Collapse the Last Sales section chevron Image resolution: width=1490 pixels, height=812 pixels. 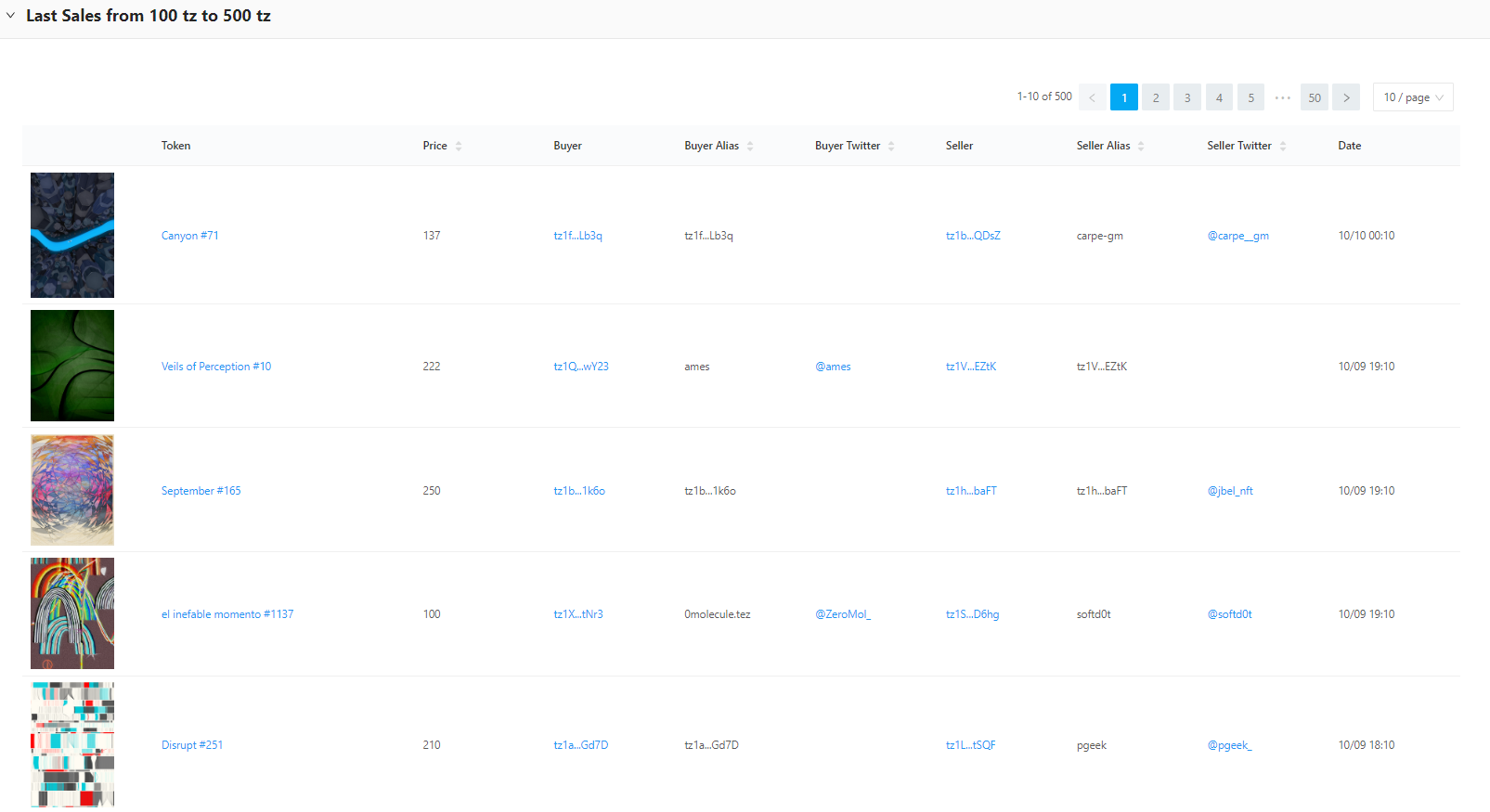[11, 16]
